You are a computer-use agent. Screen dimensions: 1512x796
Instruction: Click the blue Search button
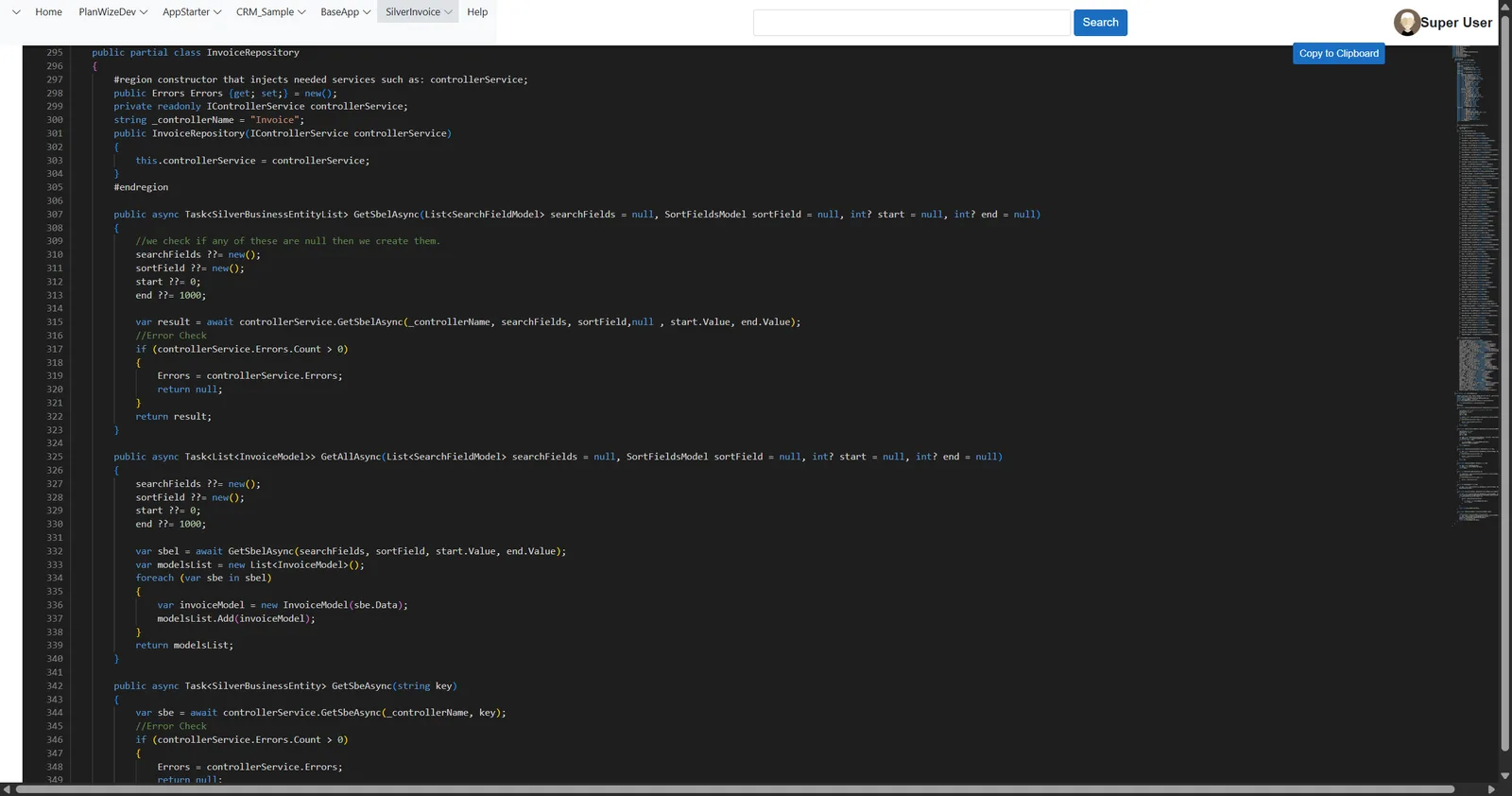point(1100,23)
